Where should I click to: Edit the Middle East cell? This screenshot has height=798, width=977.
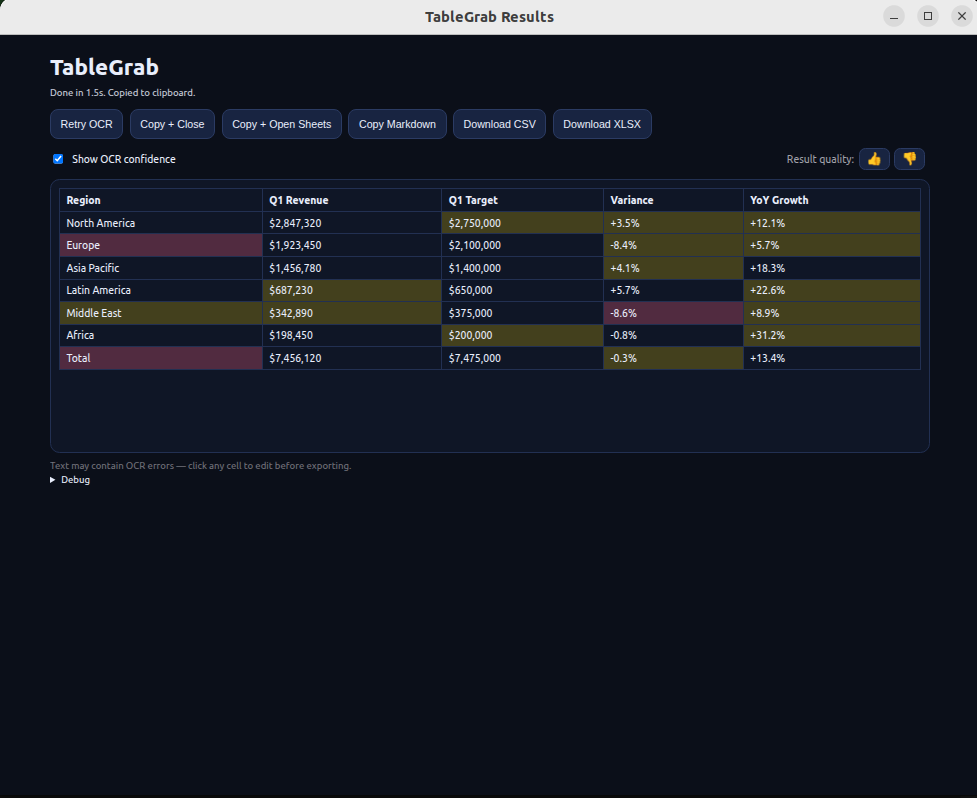coord(161,313)
